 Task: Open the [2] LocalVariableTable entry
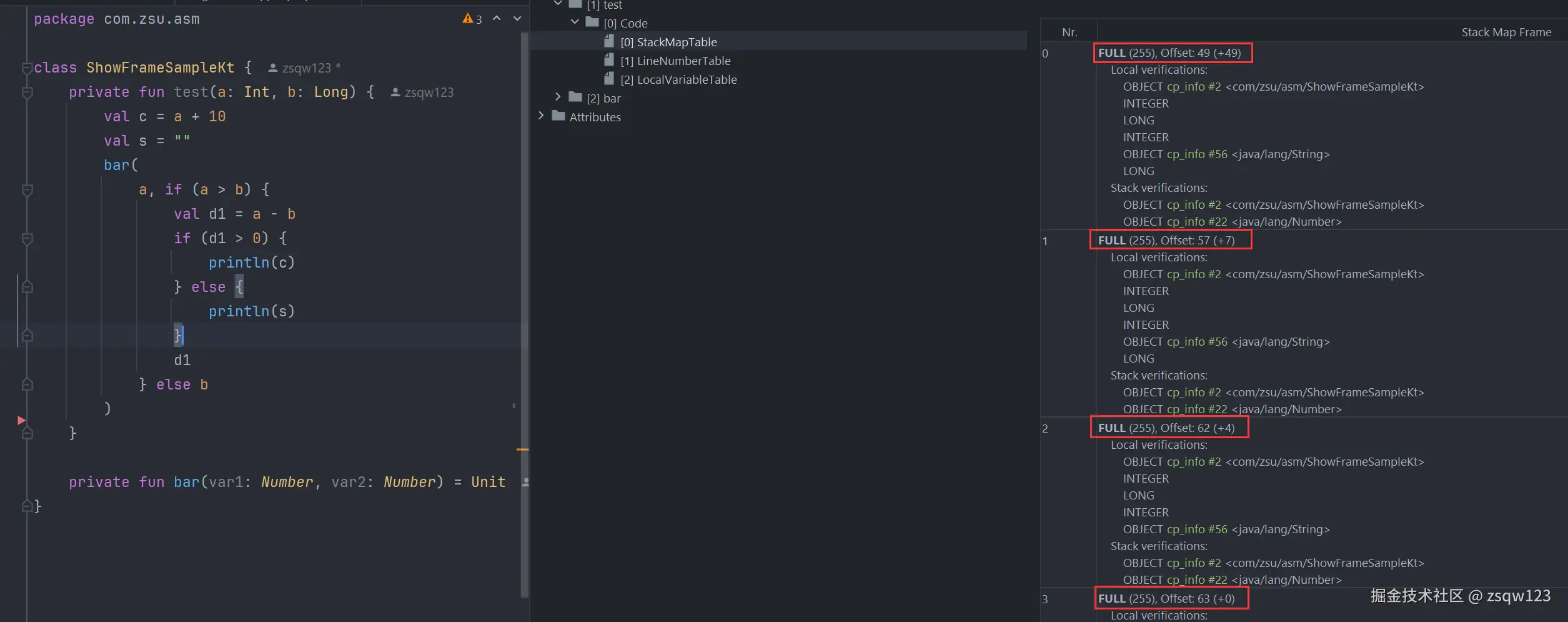point(678,79)
